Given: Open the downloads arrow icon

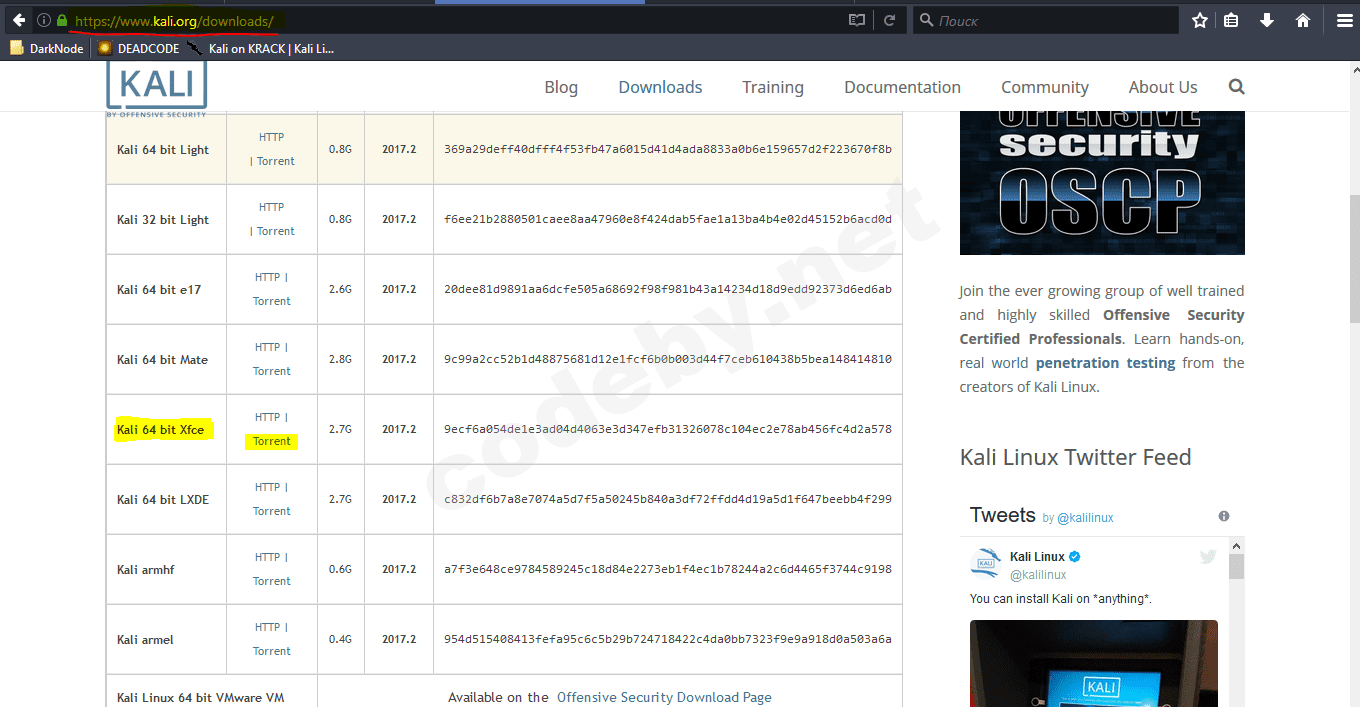Looking at the screenshot, I should pos(1267,20).
